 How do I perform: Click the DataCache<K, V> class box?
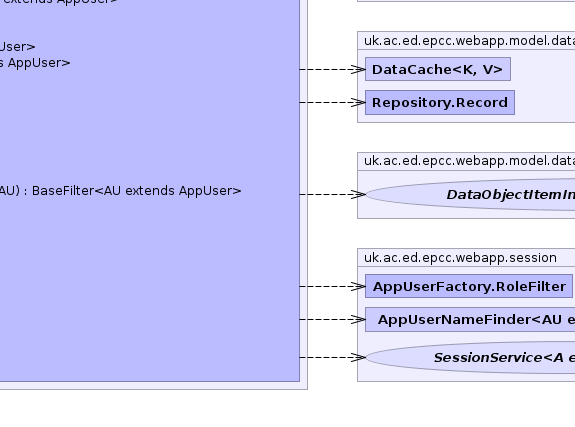point(437,69)
